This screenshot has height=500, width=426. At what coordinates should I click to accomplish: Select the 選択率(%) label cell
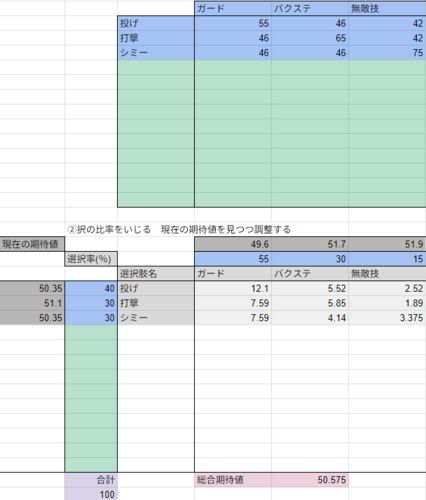pyautogui.click(x=91, y=259)
